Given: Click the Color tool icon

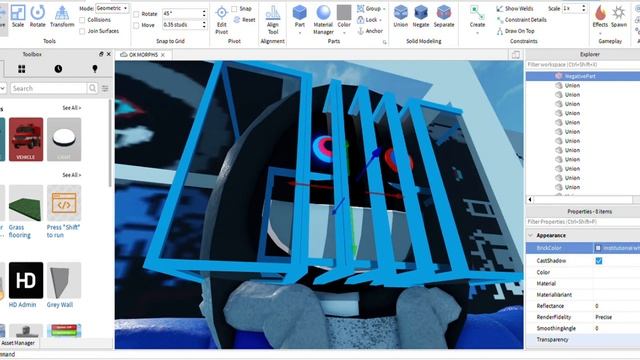Looking at the screenshot, I should 344,16.
